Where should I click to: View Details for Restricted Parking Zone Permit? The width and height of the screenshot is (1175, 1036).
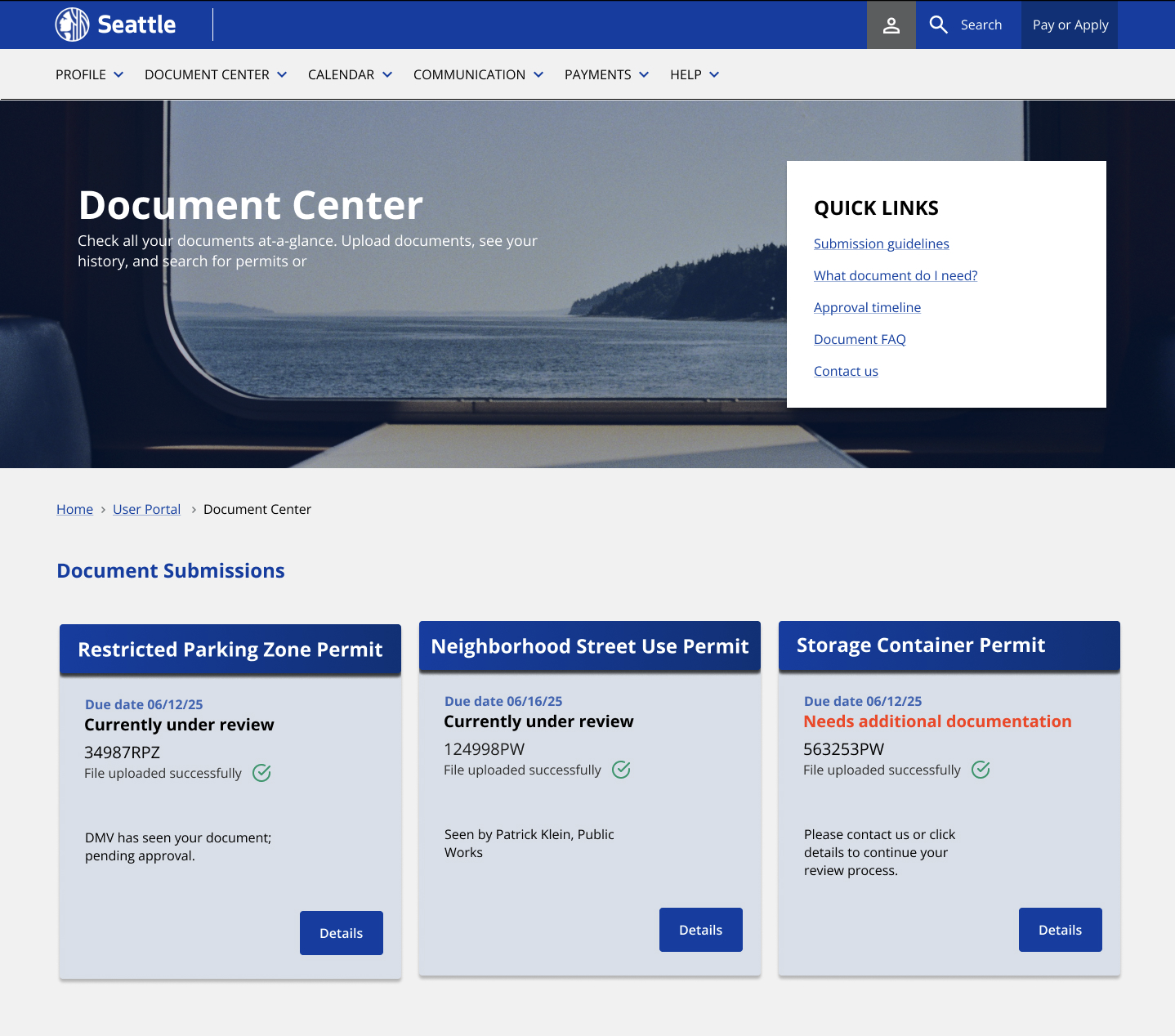pyautogui.click(x=341, y=933)
